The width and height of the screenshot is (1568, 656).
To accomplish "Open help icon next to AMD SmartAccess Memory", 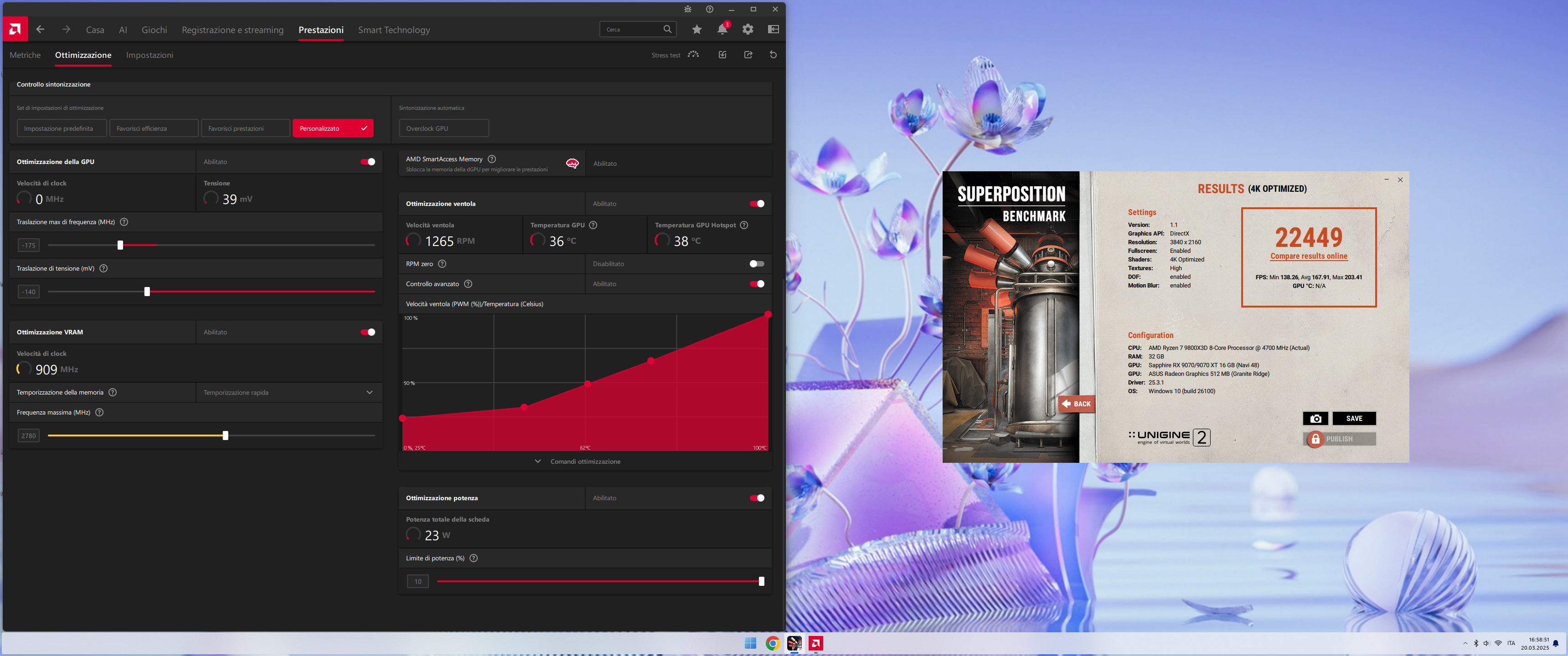I will click(x=492, y=159).
